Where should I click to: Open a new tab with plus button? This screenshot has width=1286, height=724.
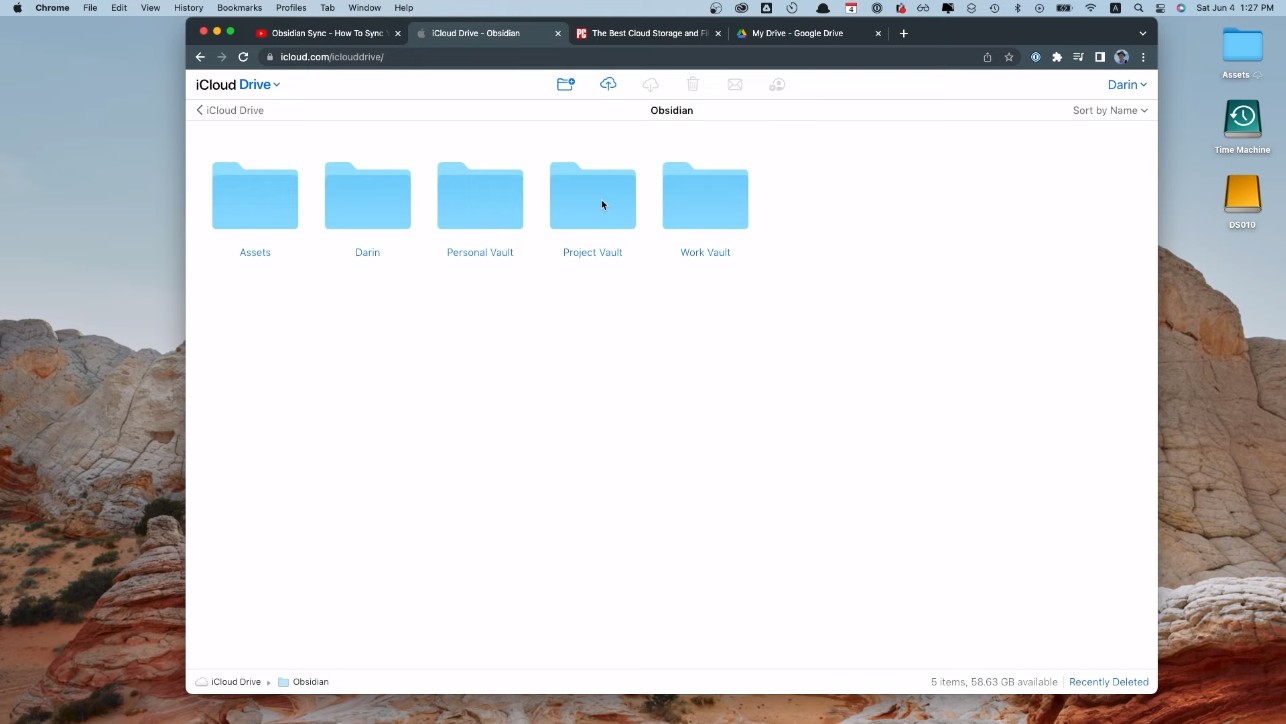pos(904,33)
